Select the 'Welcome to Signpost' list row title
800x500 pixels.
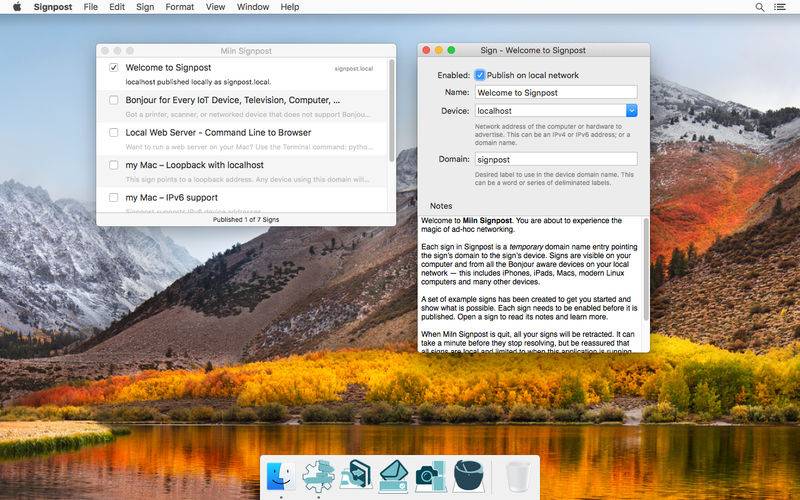click(168, 67)
